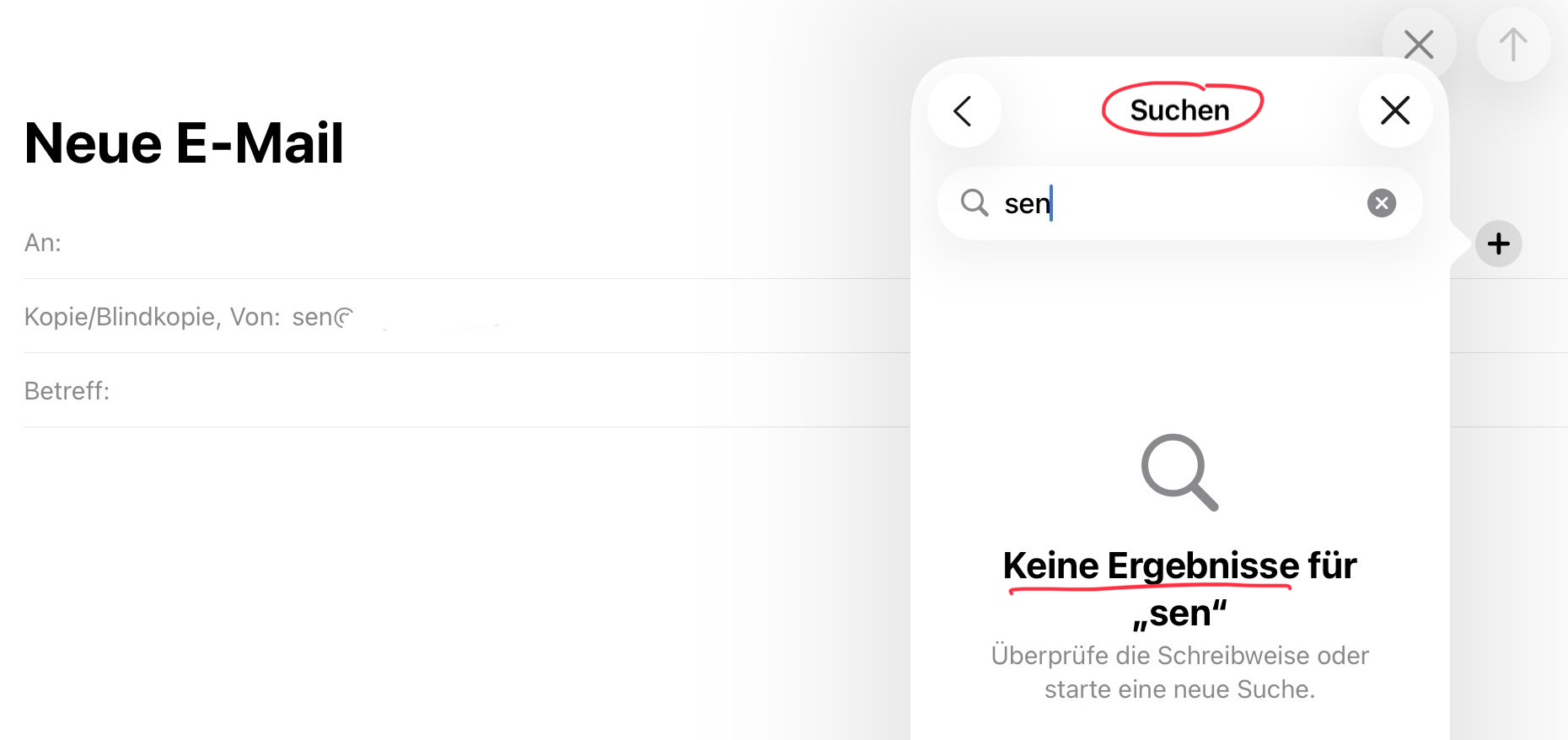Close the Suchen search popover

pos(1395,110)
